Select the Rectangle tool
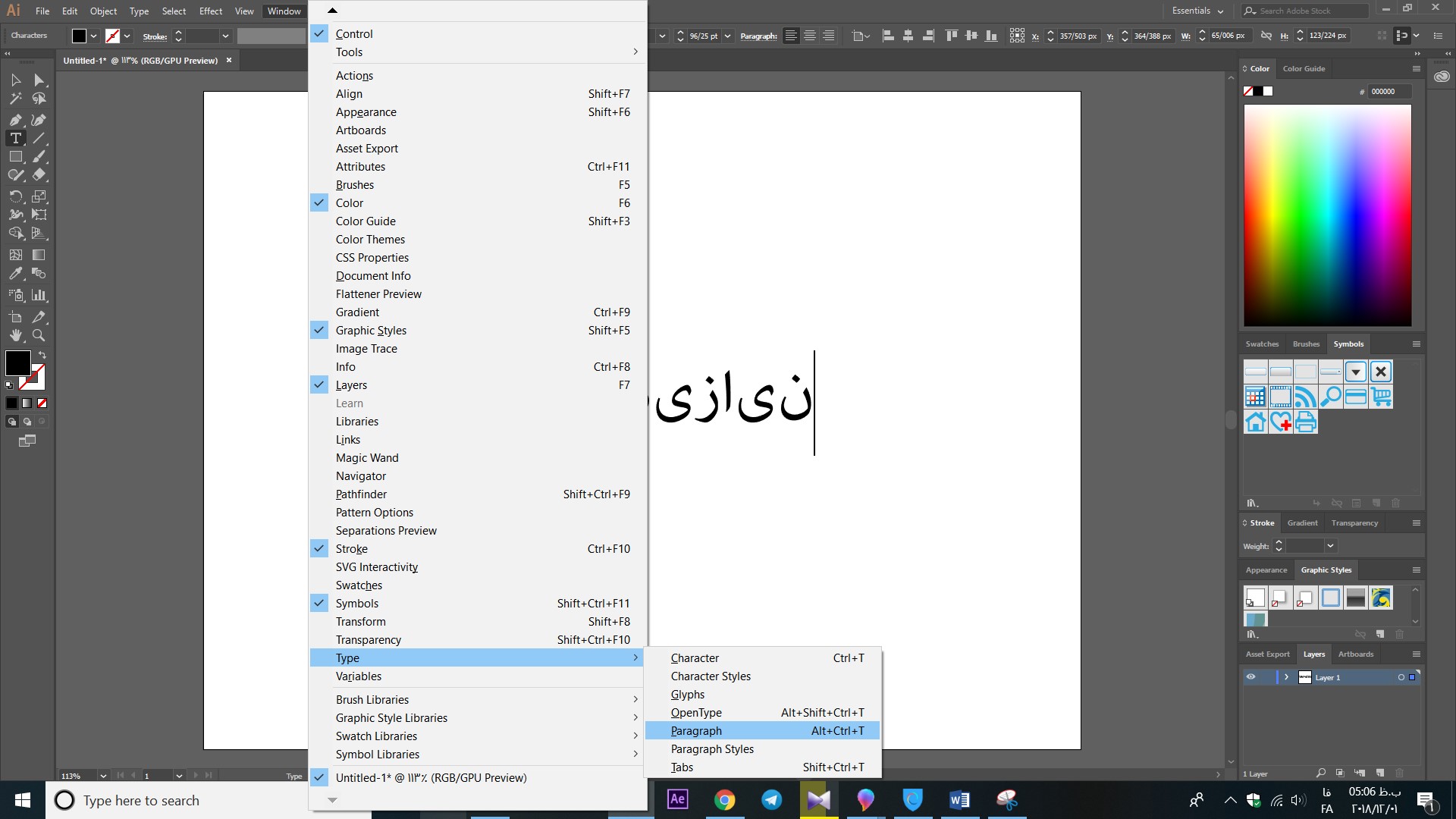 point(15,156)
